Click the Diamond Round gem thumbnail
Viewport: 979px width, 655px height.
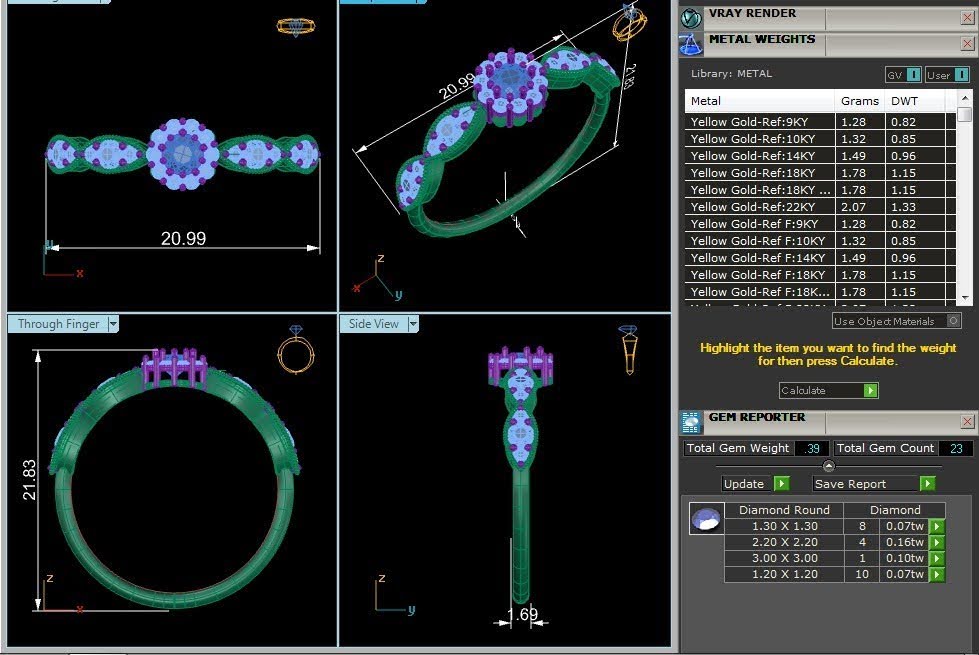coord(707,518)
